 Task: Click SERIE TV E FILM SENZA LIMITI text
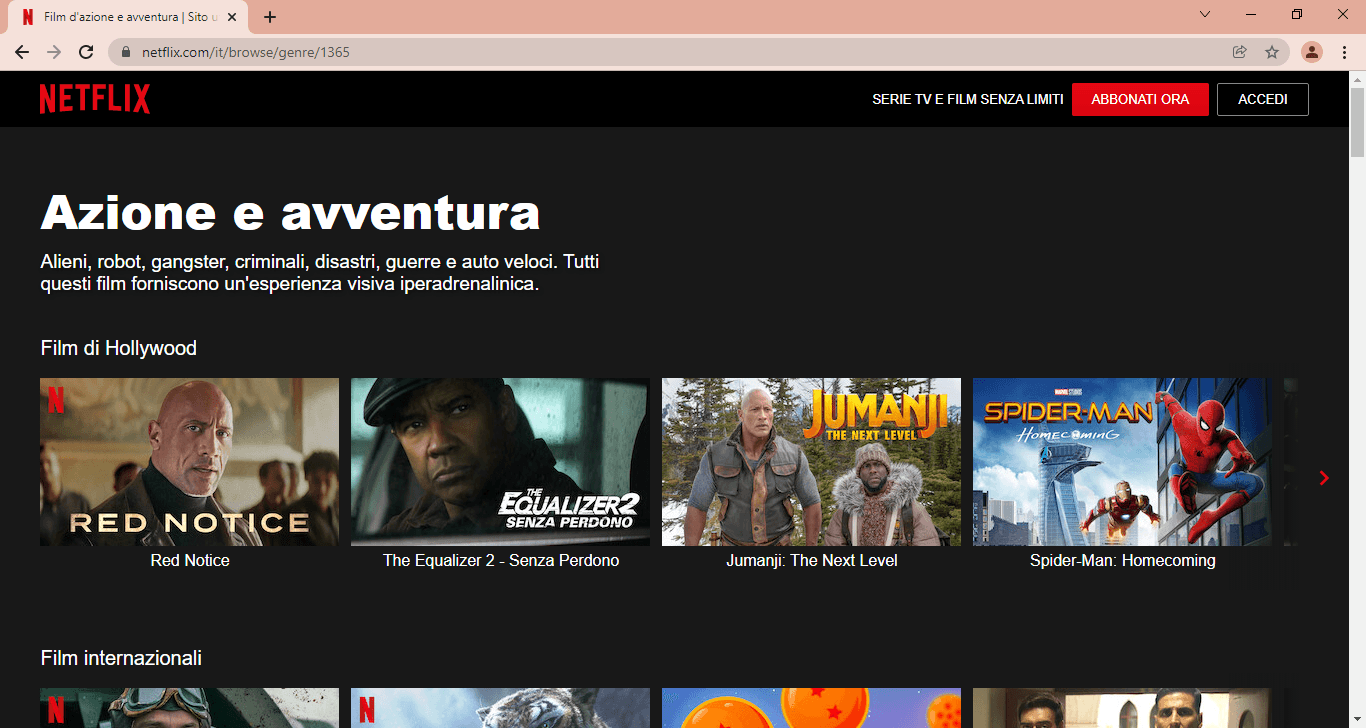coord(968,99)
